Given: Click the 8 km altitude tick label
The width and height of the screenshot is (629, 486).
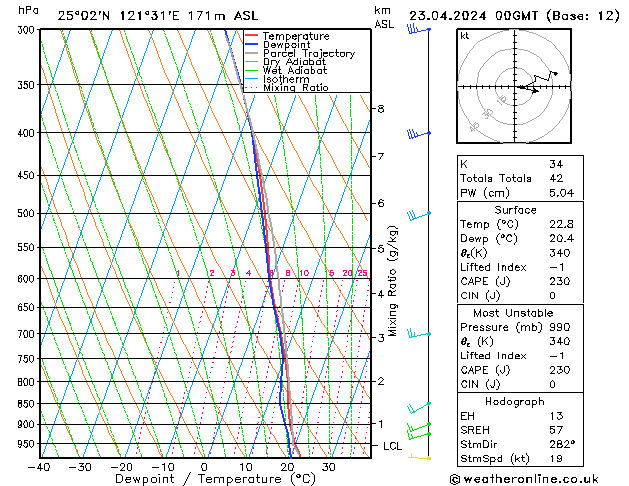Looking at the screenshot, I should 381,109.
